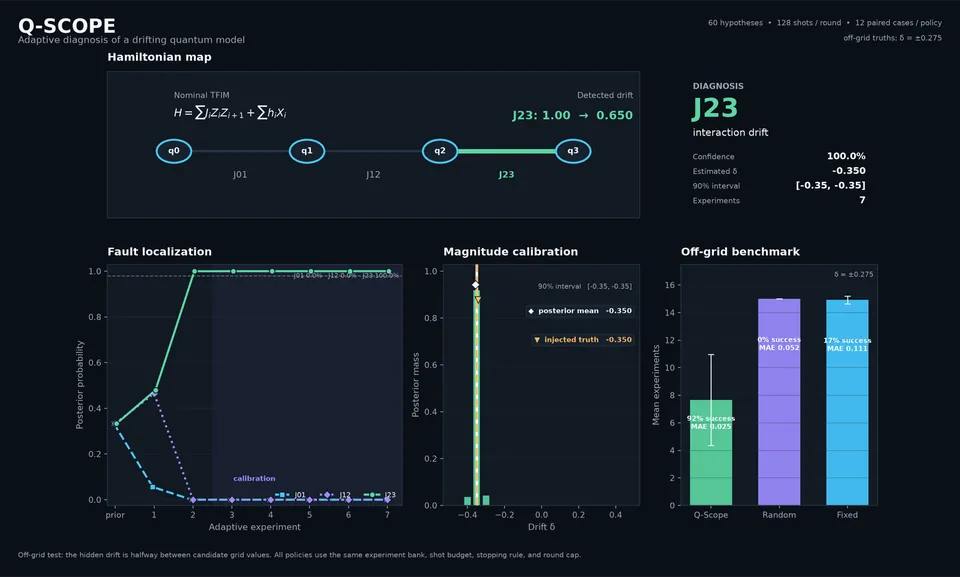The width and height of the screenshot is (960, 577).
Task: Click the q3 qubit node
Action: (573, 151)
